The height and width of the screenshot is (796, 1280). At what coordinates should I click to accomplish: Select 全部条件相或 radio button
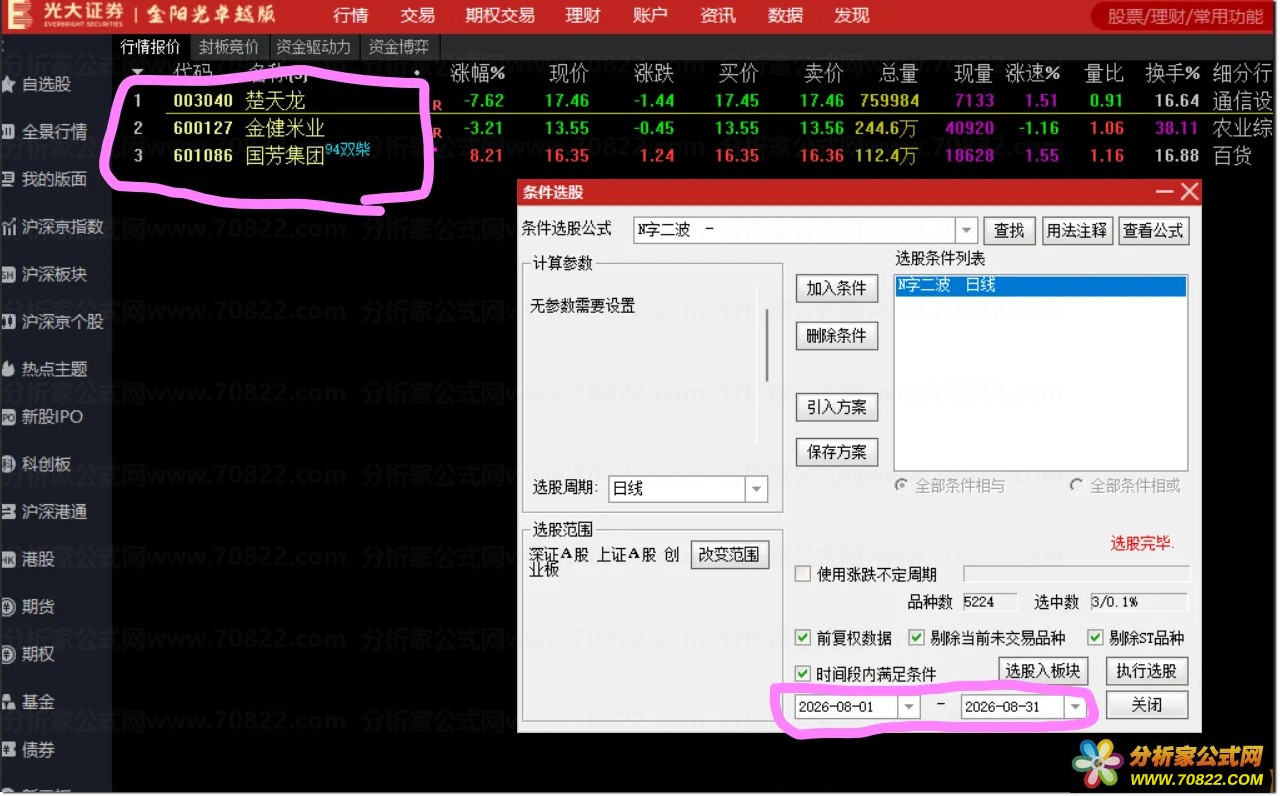[x=1076, y=485]
